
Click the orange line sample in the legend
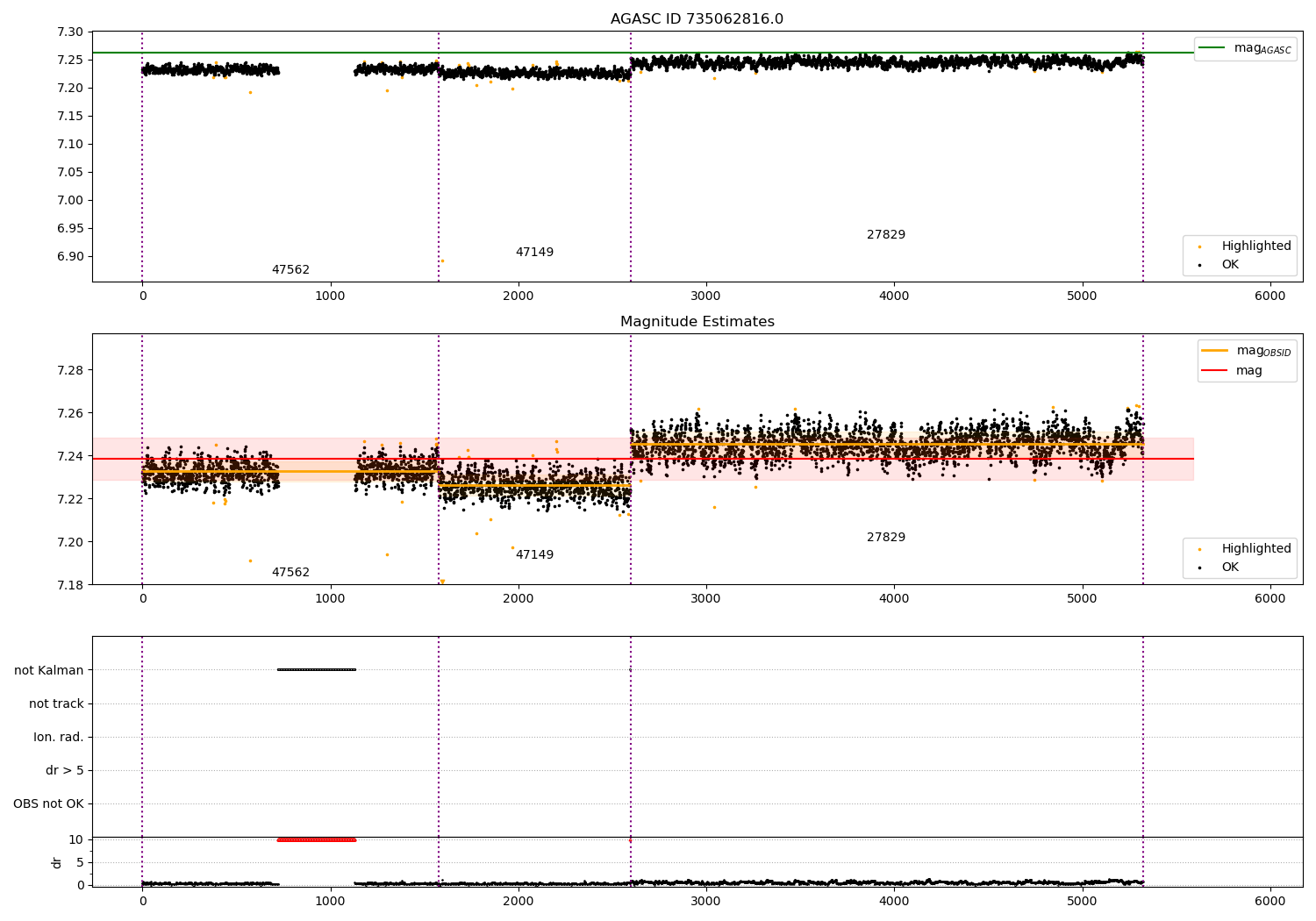click(1215, 350)
